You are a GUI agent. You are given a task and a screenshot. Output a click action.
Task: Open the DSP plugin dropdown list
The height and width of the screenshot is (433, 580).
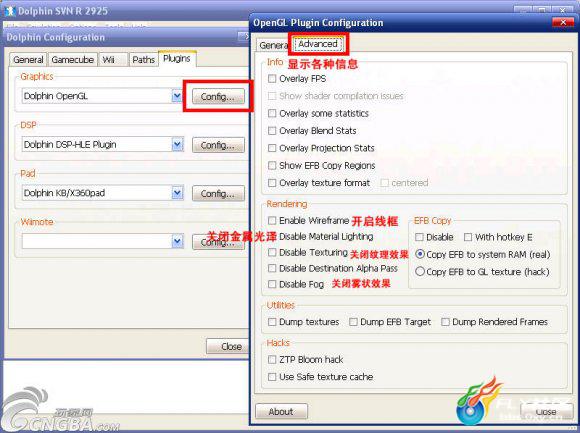pyautogui.click(x=177, y=145)
